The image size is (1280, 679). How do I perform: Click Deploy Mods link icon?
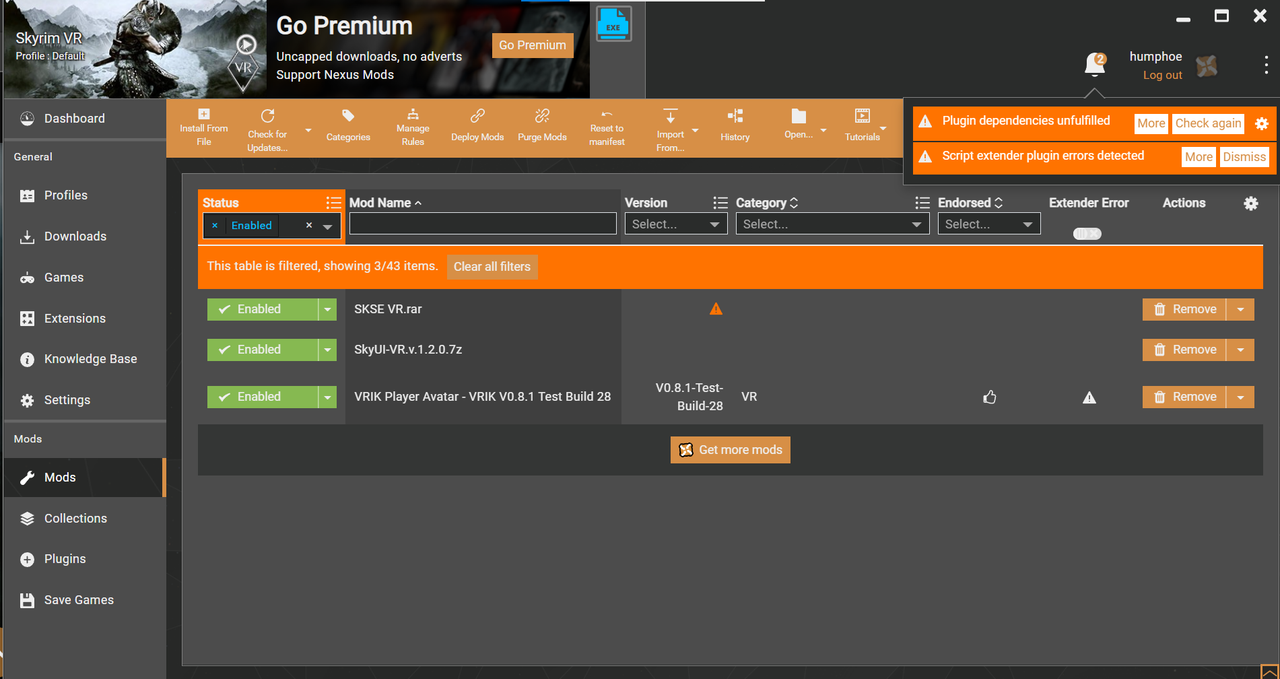click(x=477, y=117)
